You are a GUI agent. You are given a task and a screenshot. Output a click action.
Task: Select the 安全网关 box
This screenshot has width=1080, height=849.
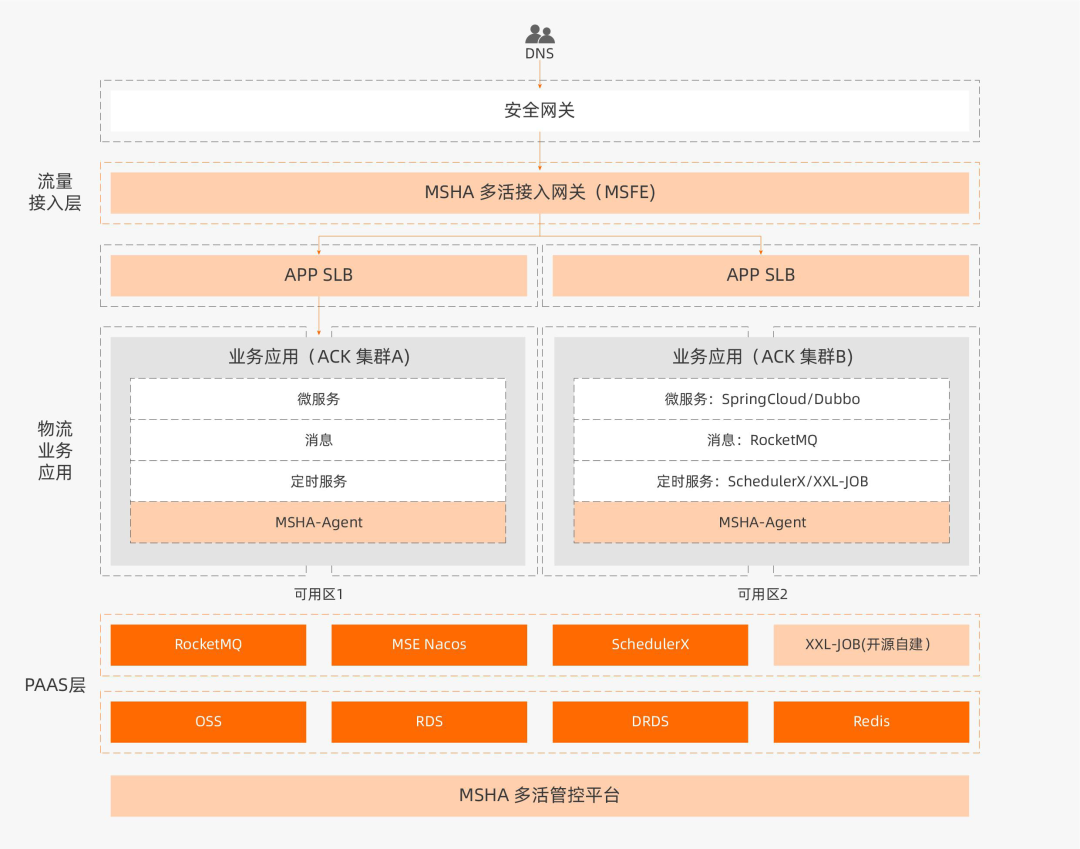click(539, 110)
